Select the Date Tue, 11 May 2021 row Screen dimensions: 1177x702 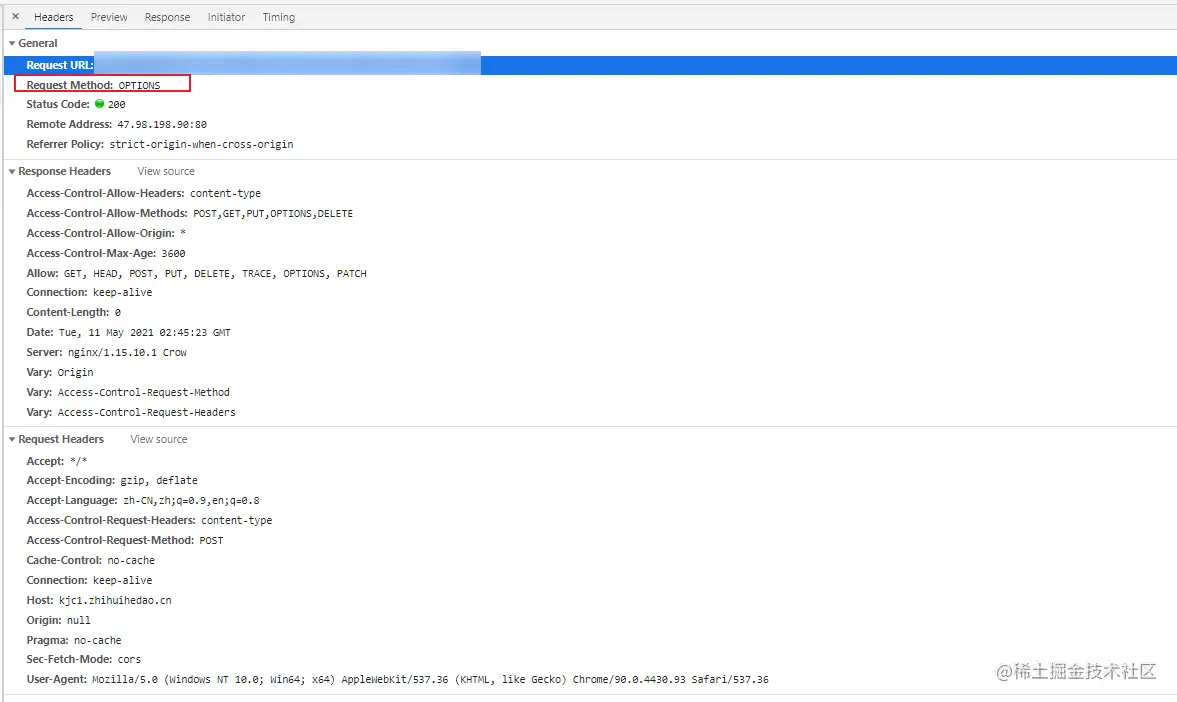coord(128,332)
